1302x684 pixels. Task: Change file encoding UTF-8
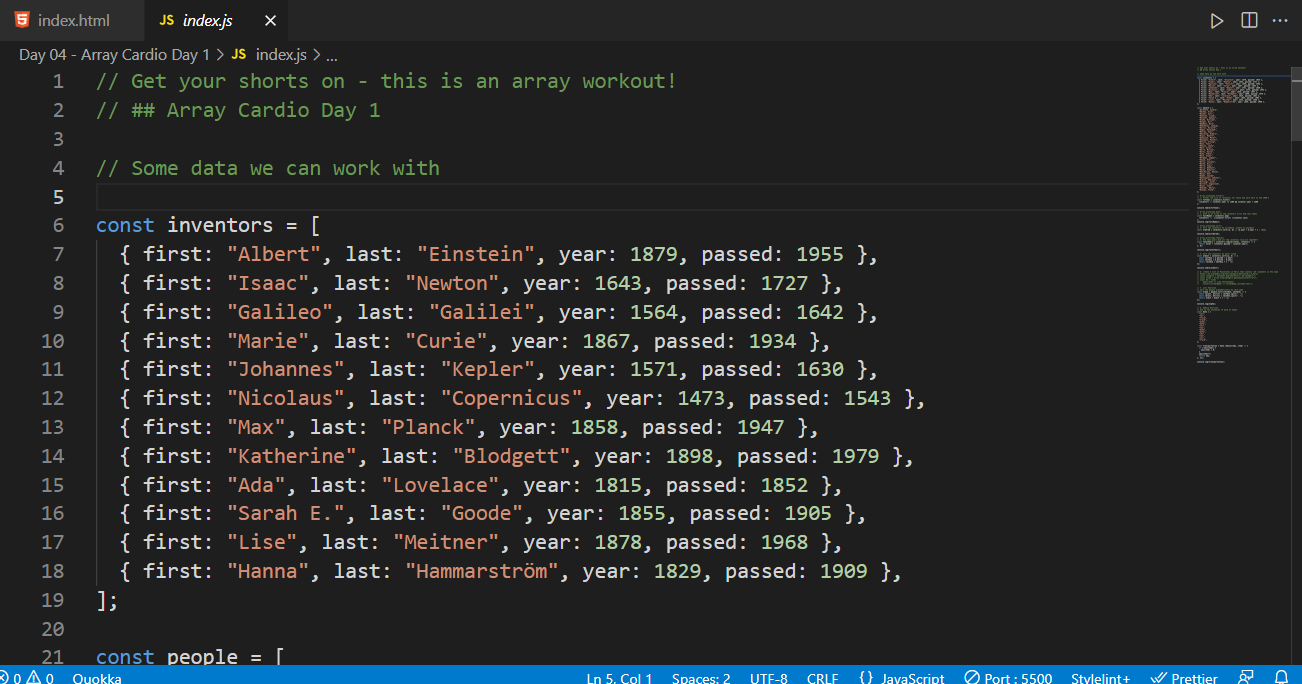(769, 677)
